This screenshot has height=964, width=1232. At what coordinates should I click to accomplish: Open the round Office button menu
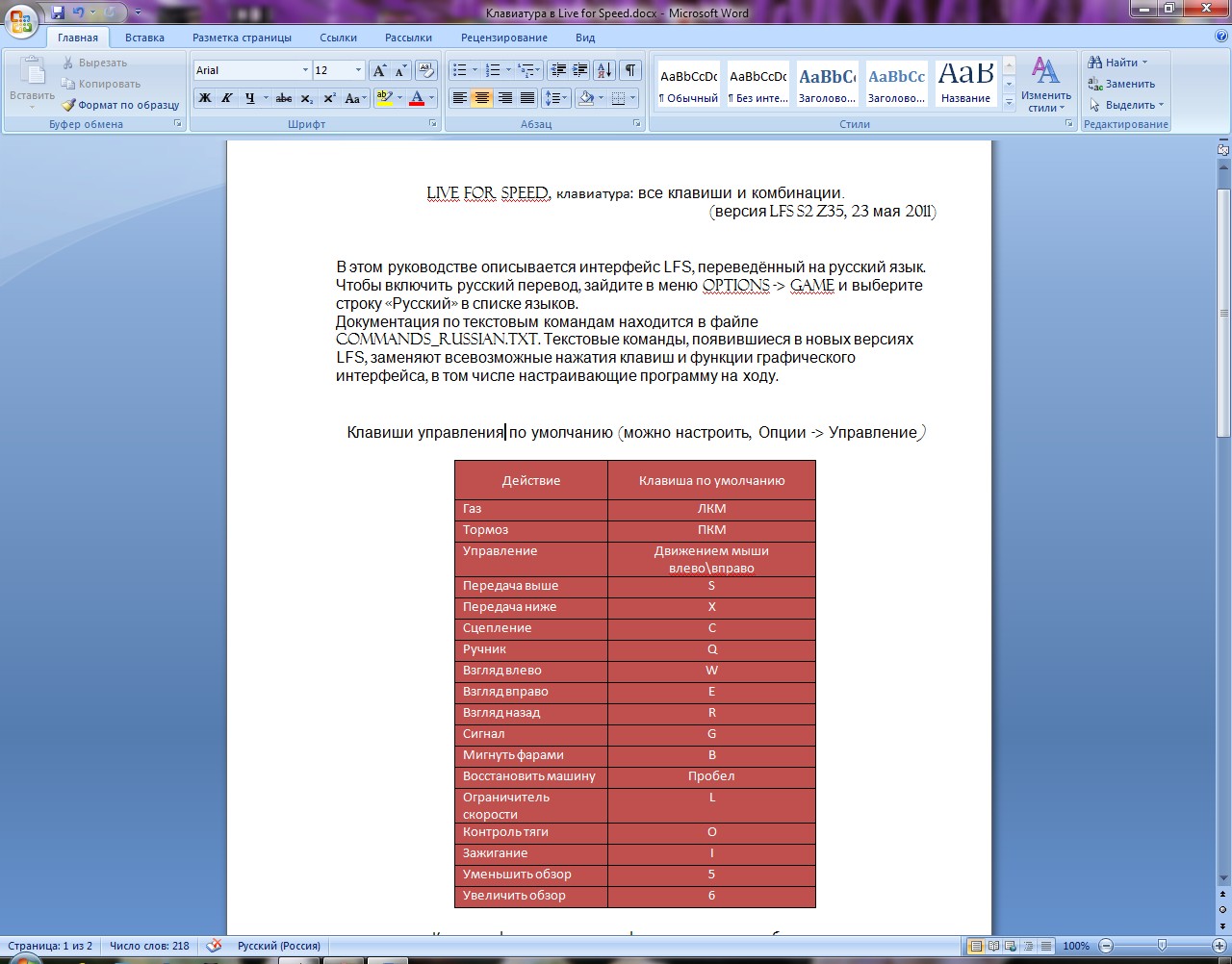(x=21, y=19)
